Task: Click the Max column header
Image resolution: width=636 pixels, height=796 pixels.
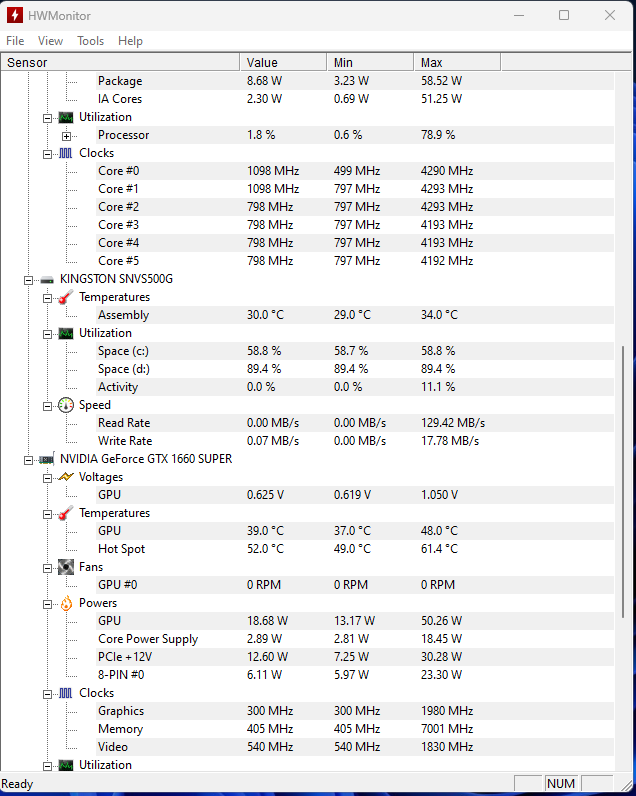Action: (457, 62)
